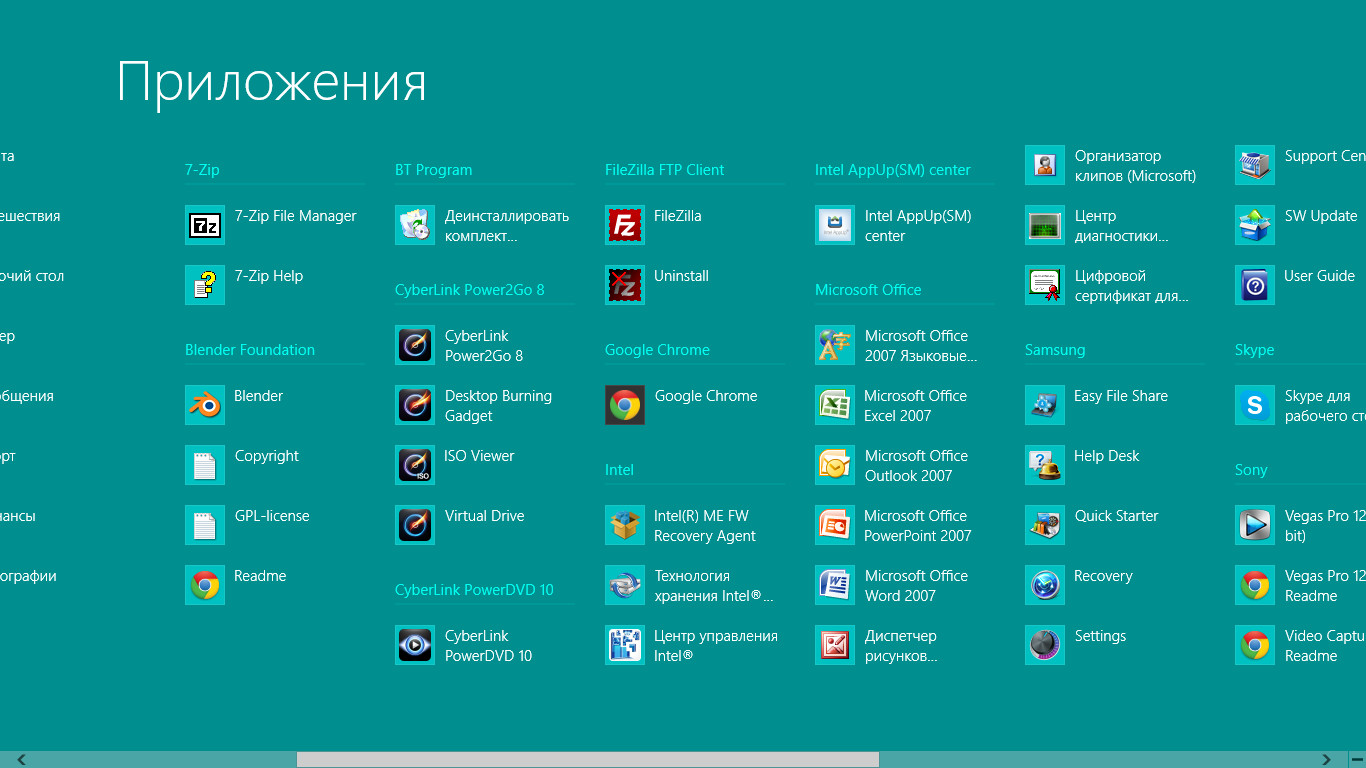The height and width of the screenshot is (768, 1366).
Task: Open the Intel control center icon
Action: click(x=625, y=645)
